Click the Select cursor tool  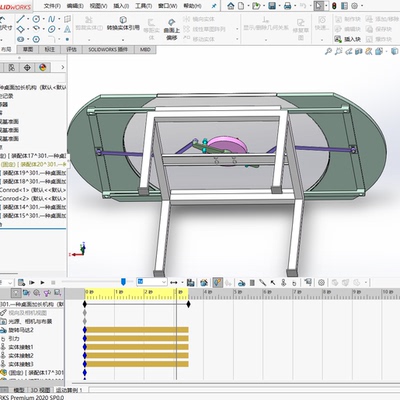(319, 6)
